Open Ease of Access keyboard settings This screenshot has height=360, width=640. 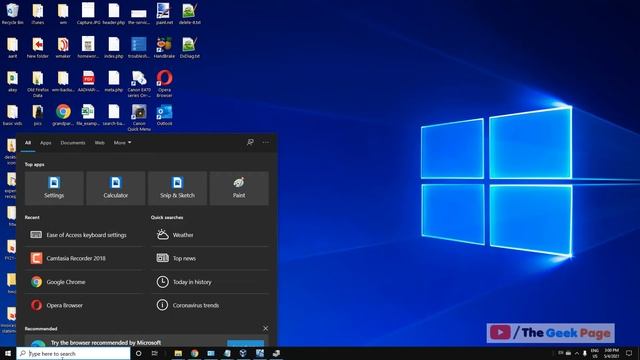pyautogui.click(x=84, y=235)
